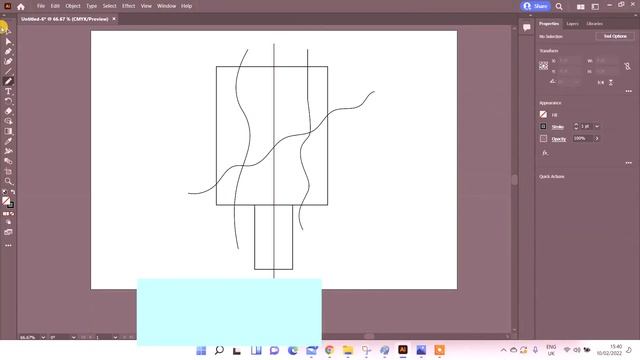
Task: Open the Edit menu
Action: click(x=55, y=6)
